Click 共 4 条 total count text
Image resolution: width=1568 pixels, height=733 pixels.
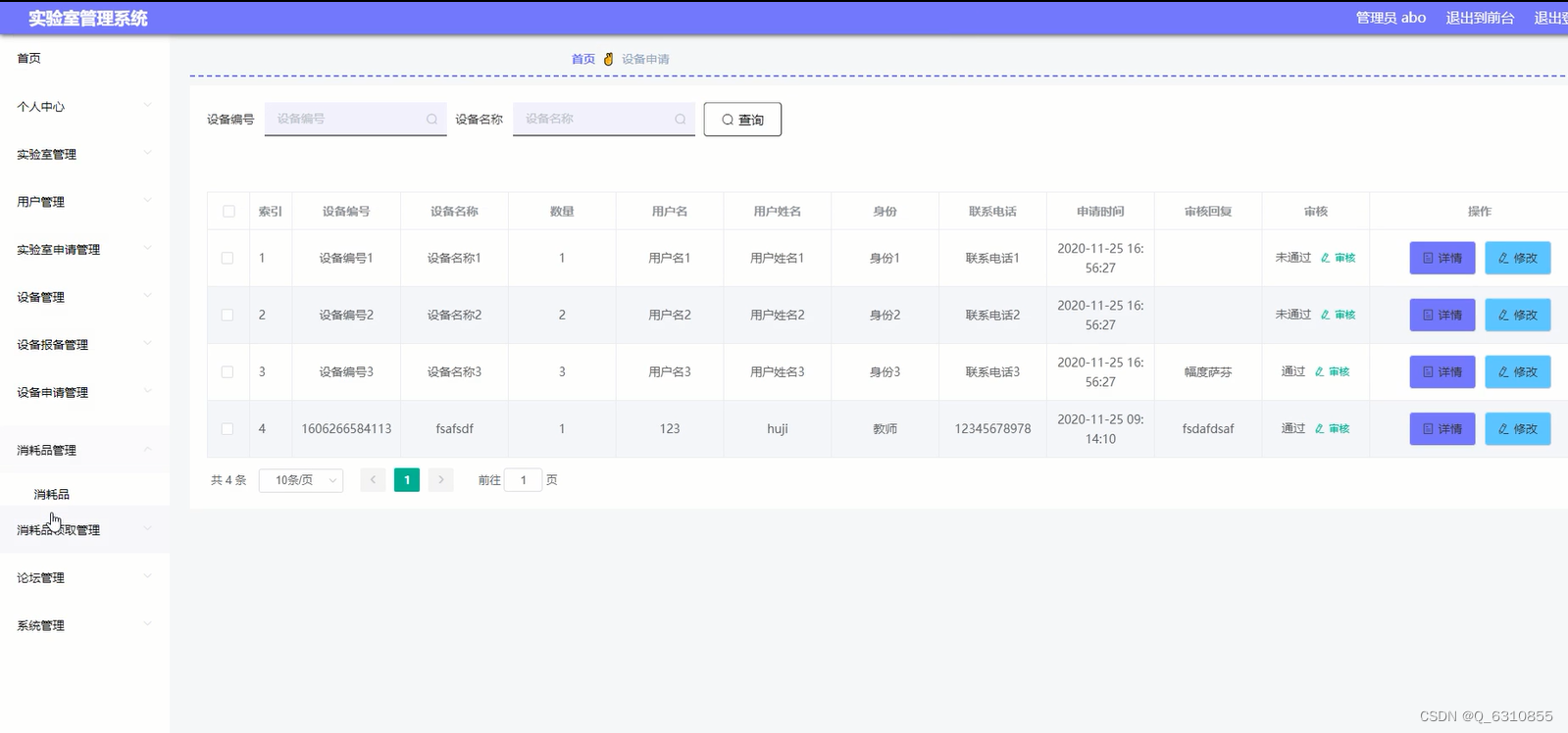(228, 480)
